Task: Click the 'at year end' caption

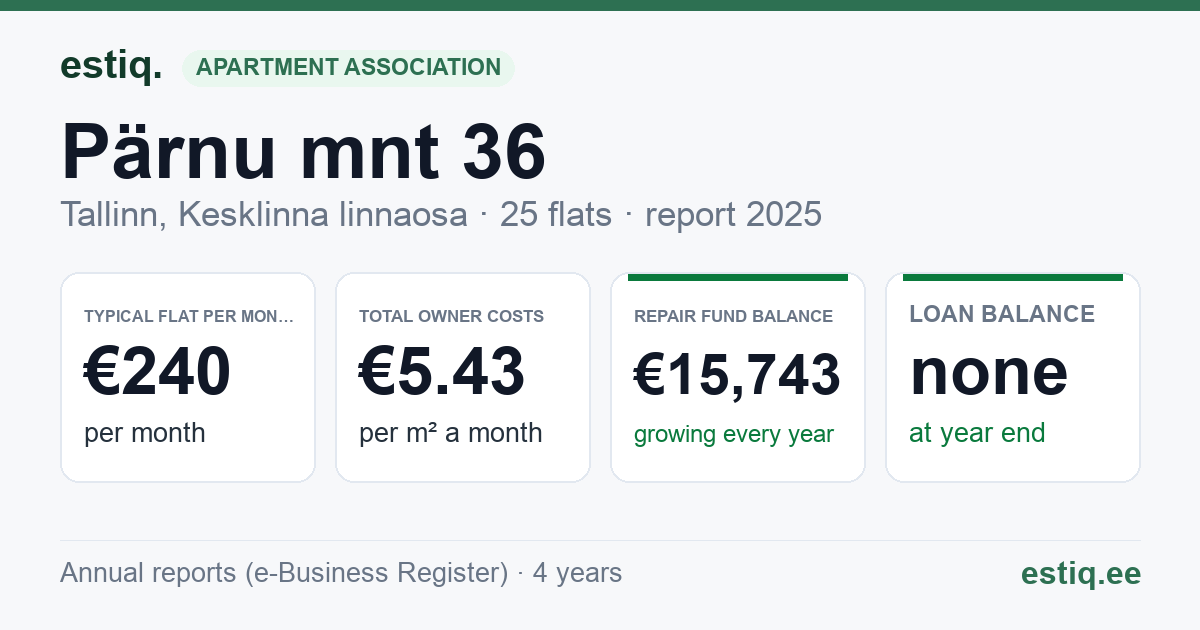Action: click(977, 433)
